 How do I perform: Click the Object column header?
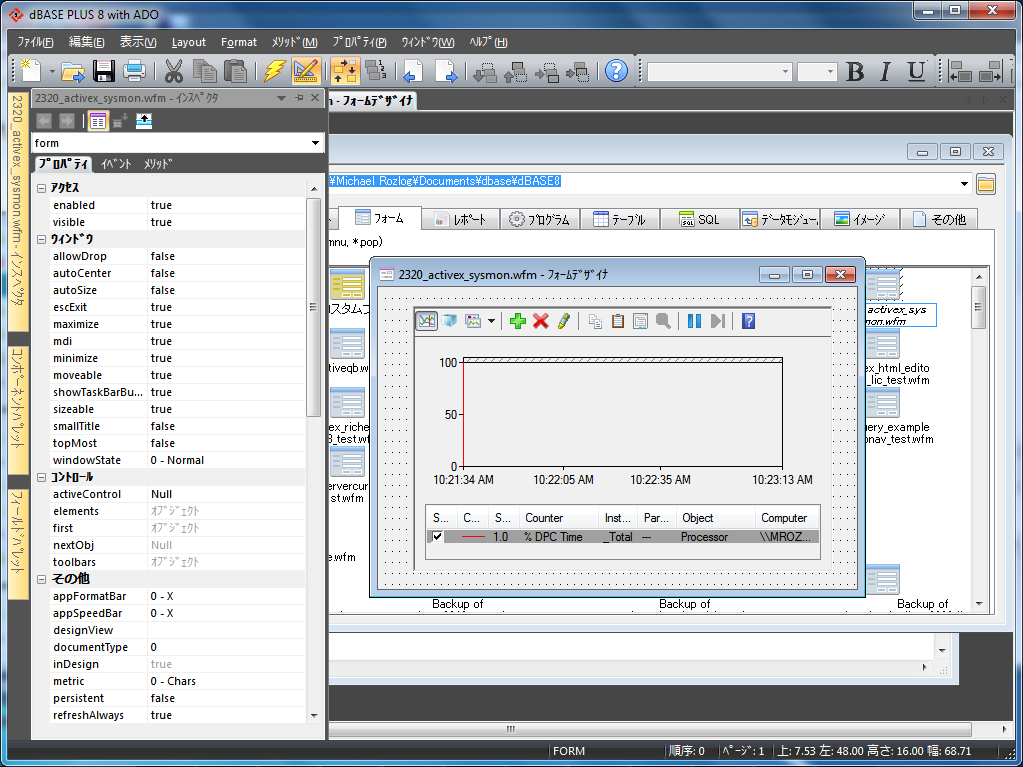point(716,518)
